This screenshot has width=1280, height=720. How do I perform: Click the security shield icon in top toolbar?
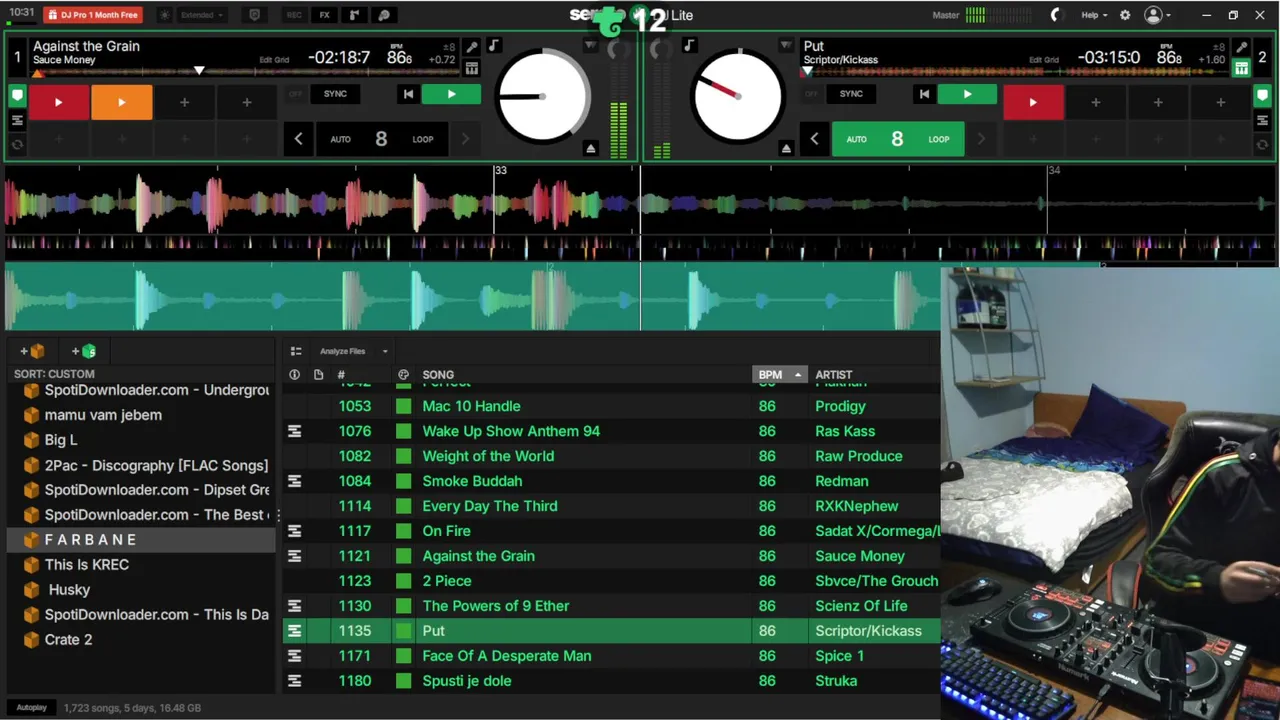[x=254, y=15]
